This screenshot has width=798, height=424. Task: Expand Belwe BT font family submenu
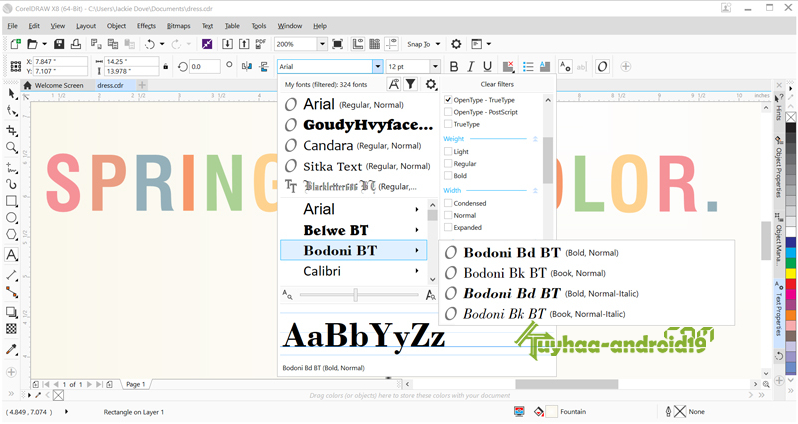[x=417, y=230]
